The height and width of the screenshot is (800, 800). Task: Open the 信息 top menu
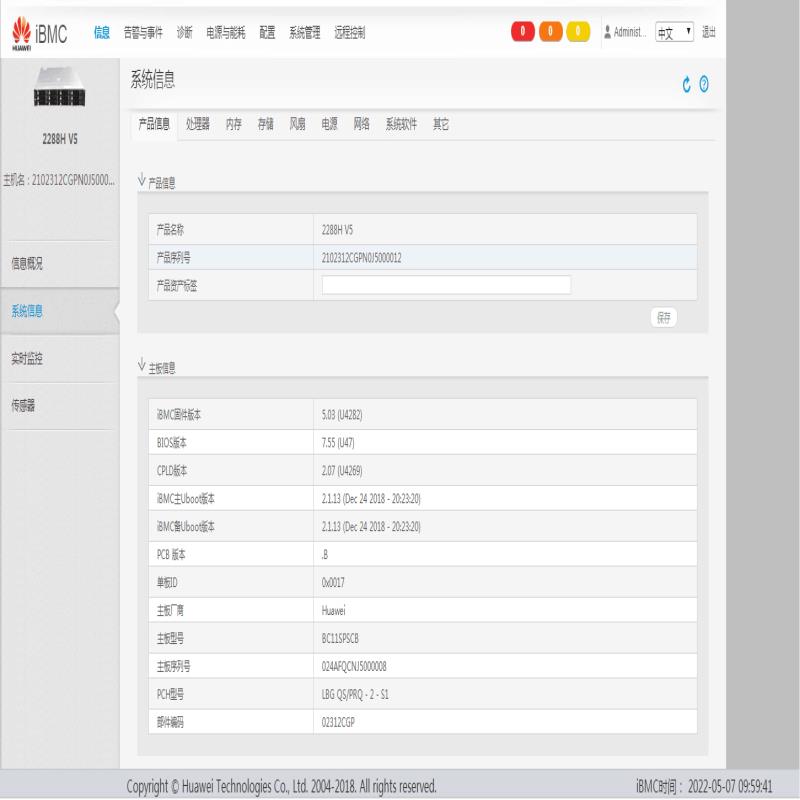point(102,33)
